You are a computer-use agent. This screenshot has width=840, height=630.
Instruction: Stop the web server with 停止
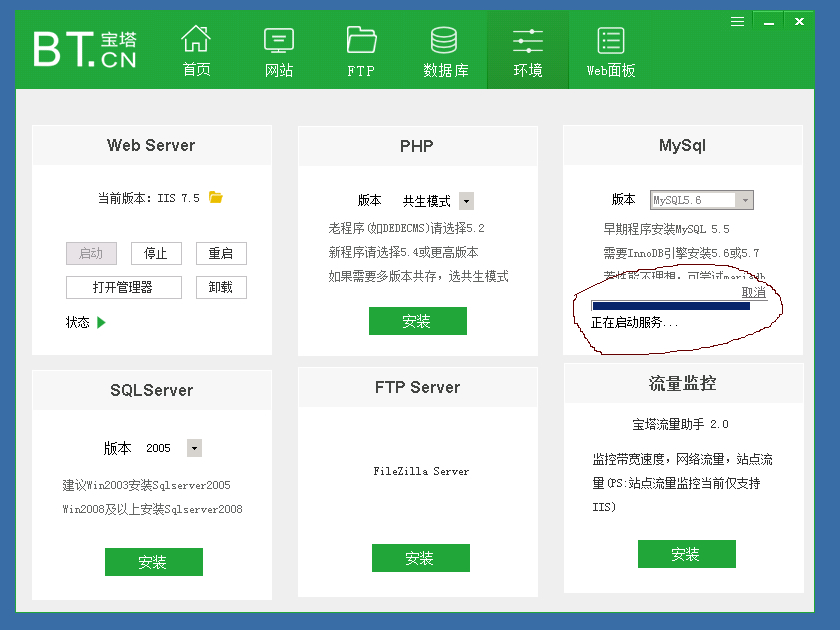tap(156, 253)
